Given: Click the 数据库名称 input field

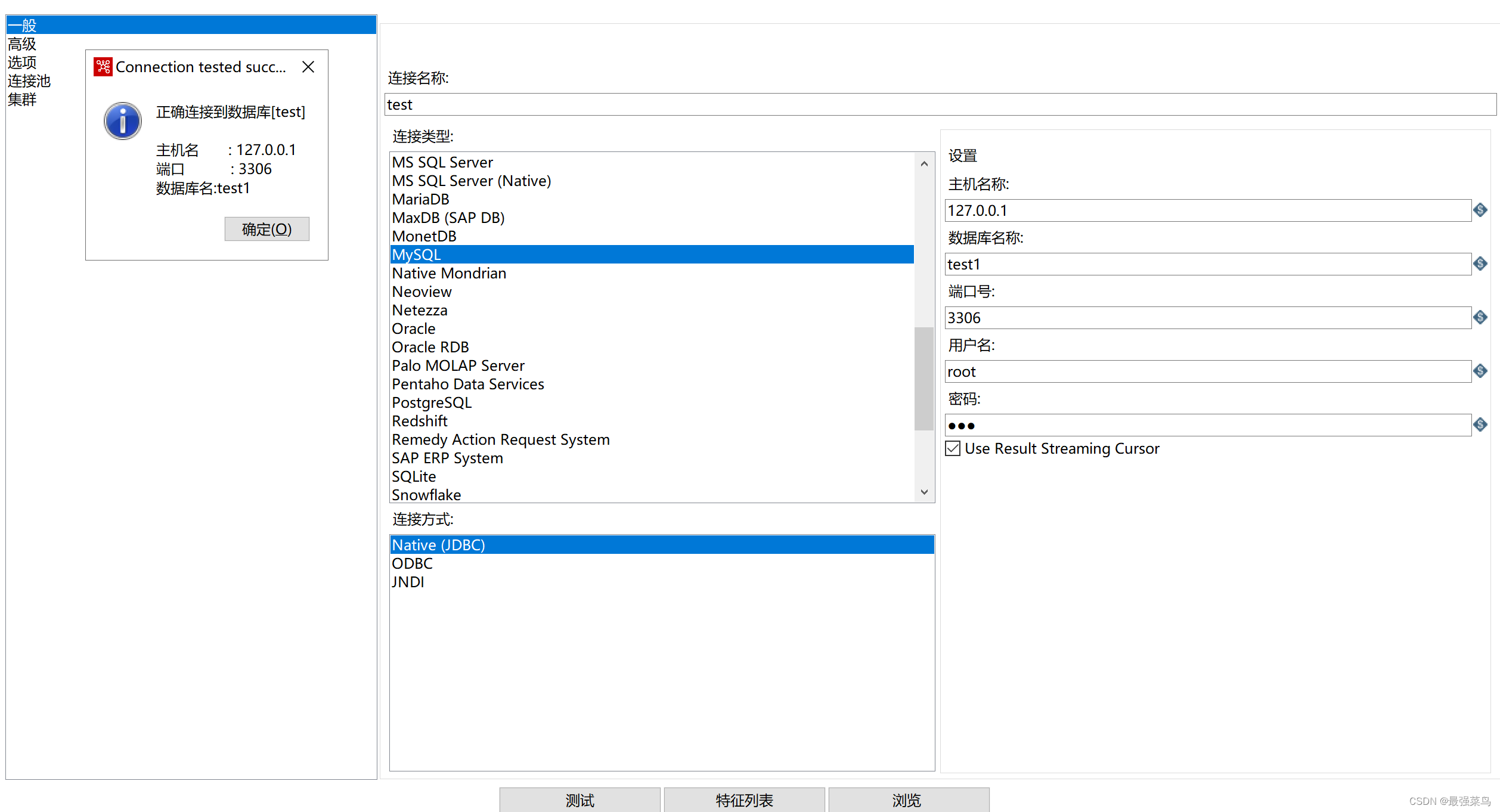Looking at the screenshot, I should tap(1208, 264).
